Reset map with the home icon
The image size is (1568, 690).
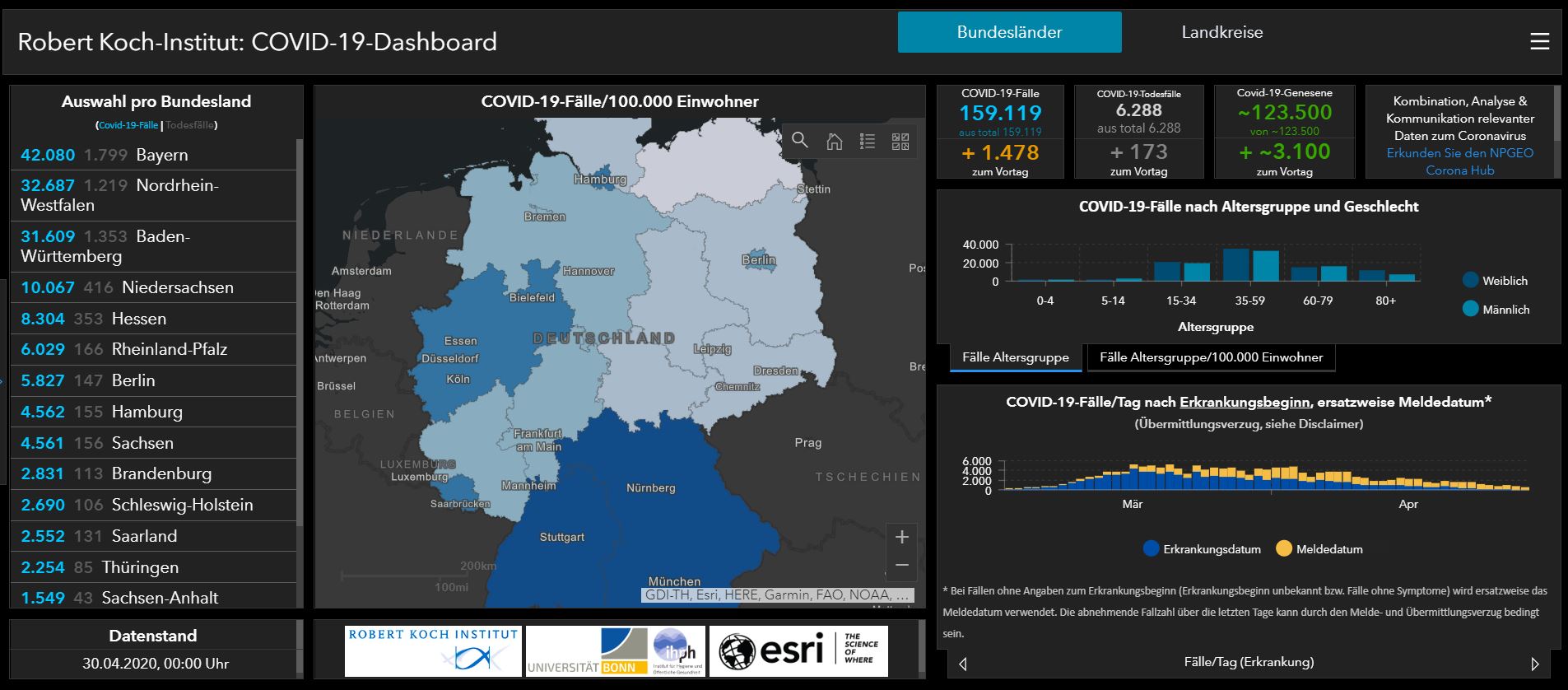pyautogui.click(x=834, y=142)
